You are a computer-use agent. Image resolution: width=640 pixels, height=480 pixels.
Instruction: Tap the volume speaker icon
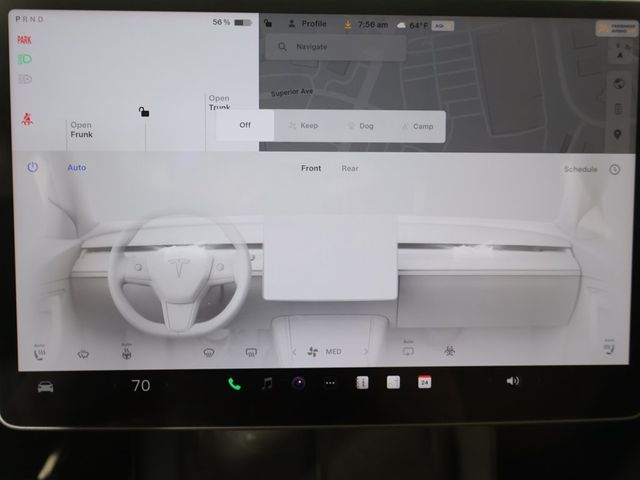click(513, 381)
